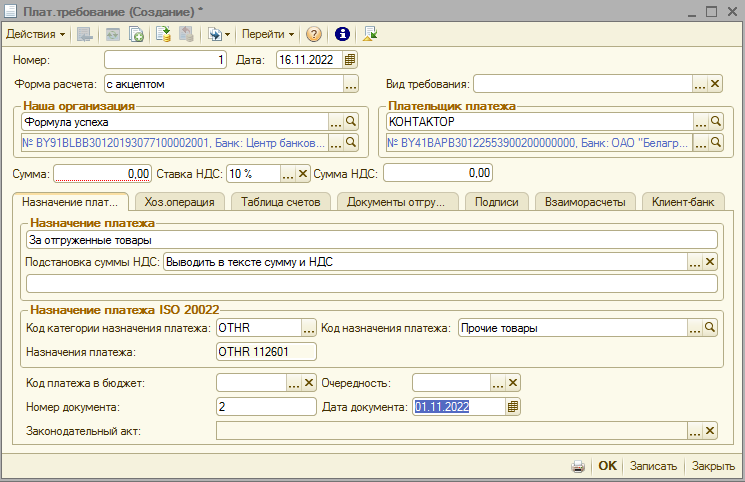Screen dimensions: 745x482
Task: Click the blue info icon in toolbar
Action: click(342, 34)
